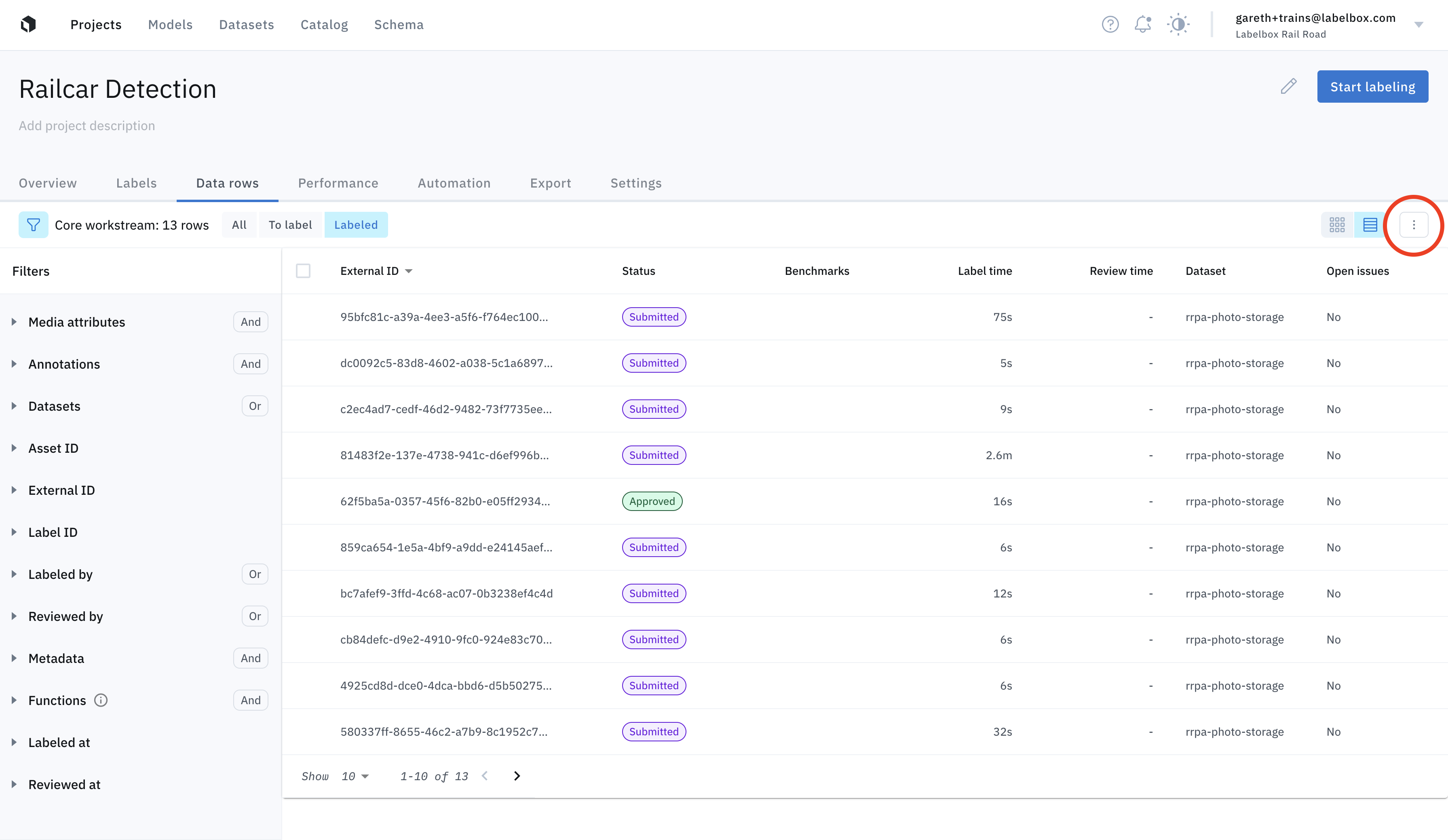Click the filter funnel icon
This screenshot has width=1448, height=840.
(x=33, y=225)
